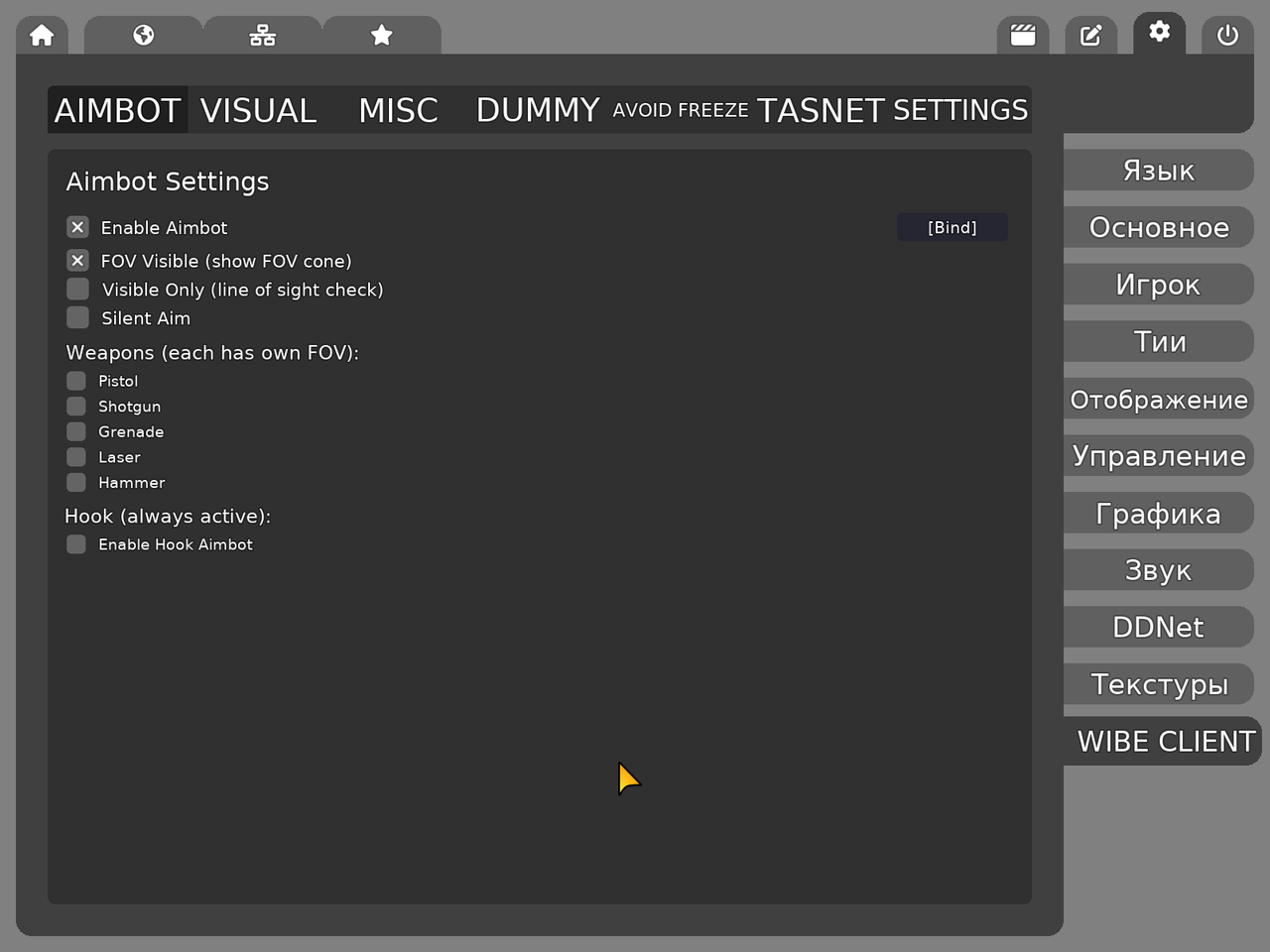Click the Aimbot Settings heading
The image size is (1270, 952).
(x=168, y=181)
